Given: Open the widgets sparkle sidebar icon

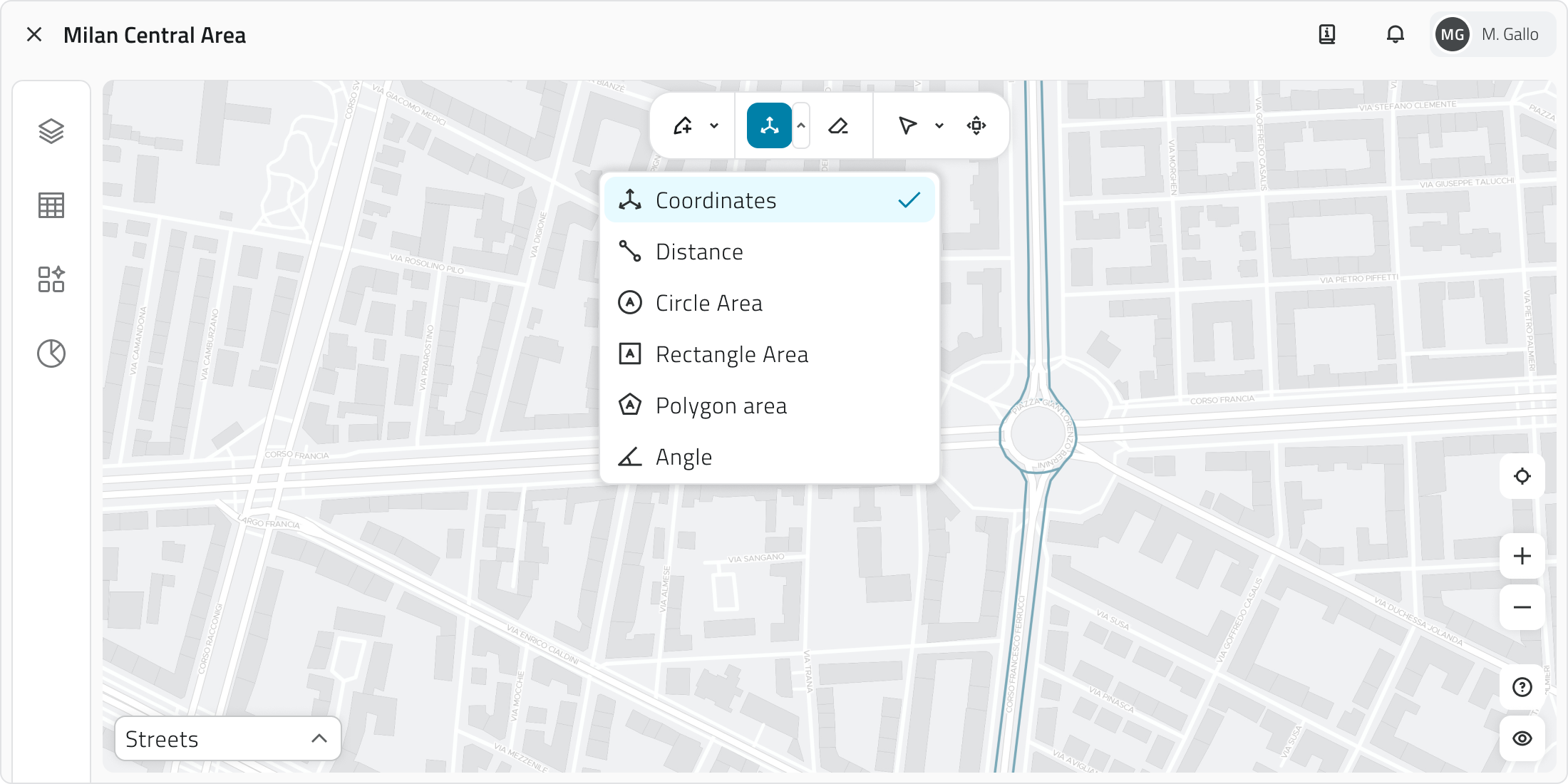Looking at the screenshot, I should click(51, 279).
